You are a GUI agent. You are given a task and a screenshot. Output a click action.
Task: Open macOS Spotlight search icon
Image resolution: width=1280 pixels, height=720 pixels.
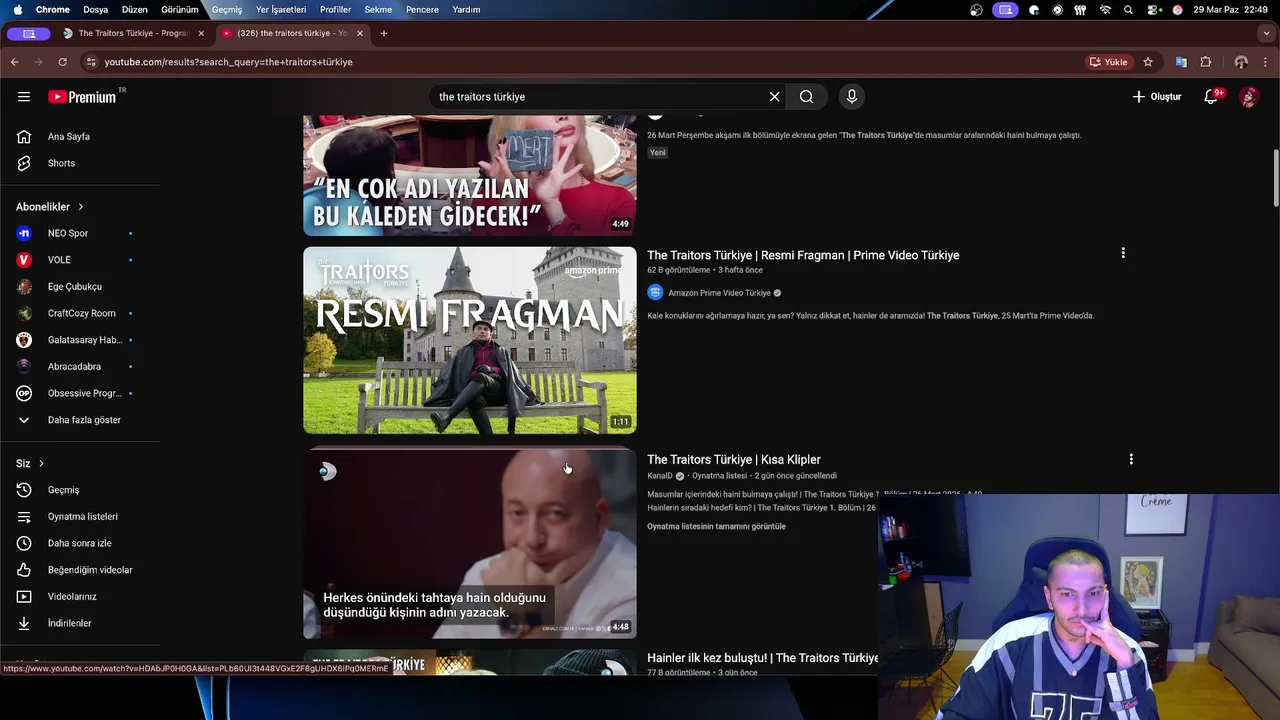1129,10
